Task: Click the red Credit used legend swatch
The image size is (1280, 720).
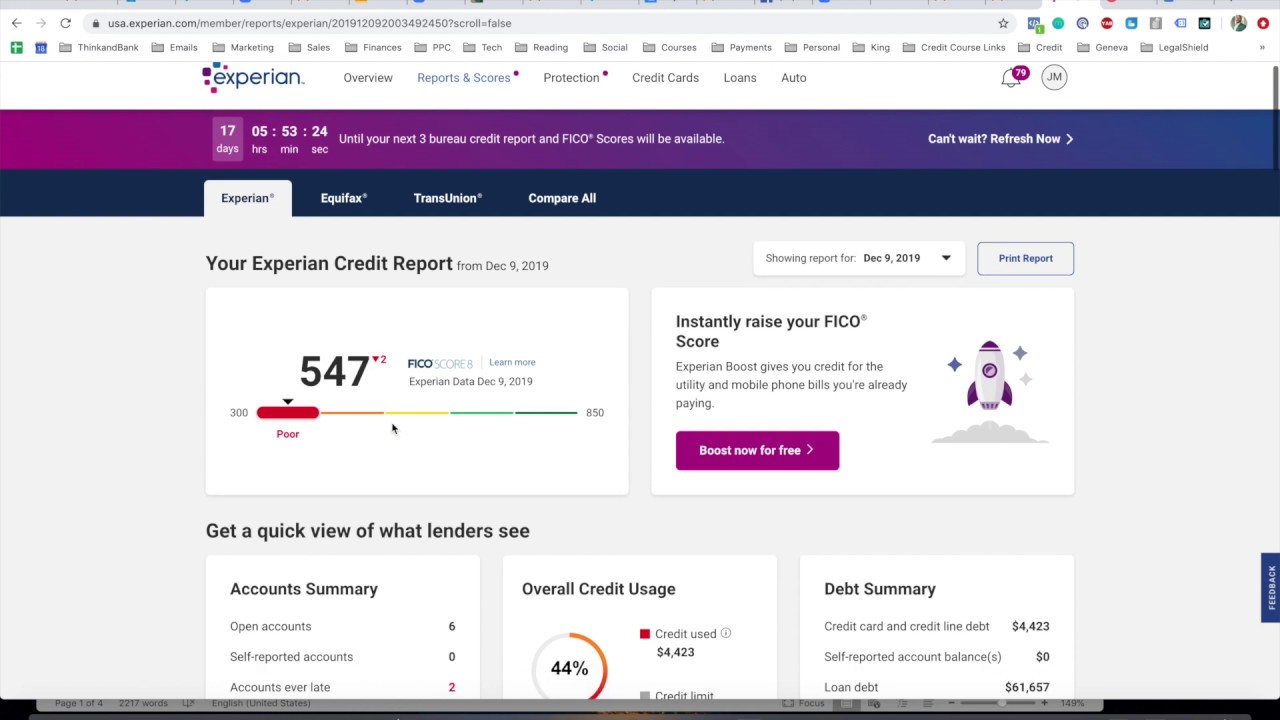Action: coord(645,634)
